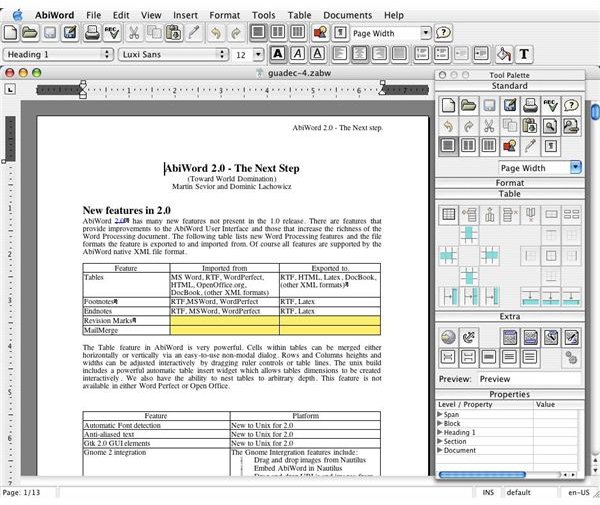Cut selection with main toolbar scissors icon
This screenshot has height=505, width=600.
[134, 33]
